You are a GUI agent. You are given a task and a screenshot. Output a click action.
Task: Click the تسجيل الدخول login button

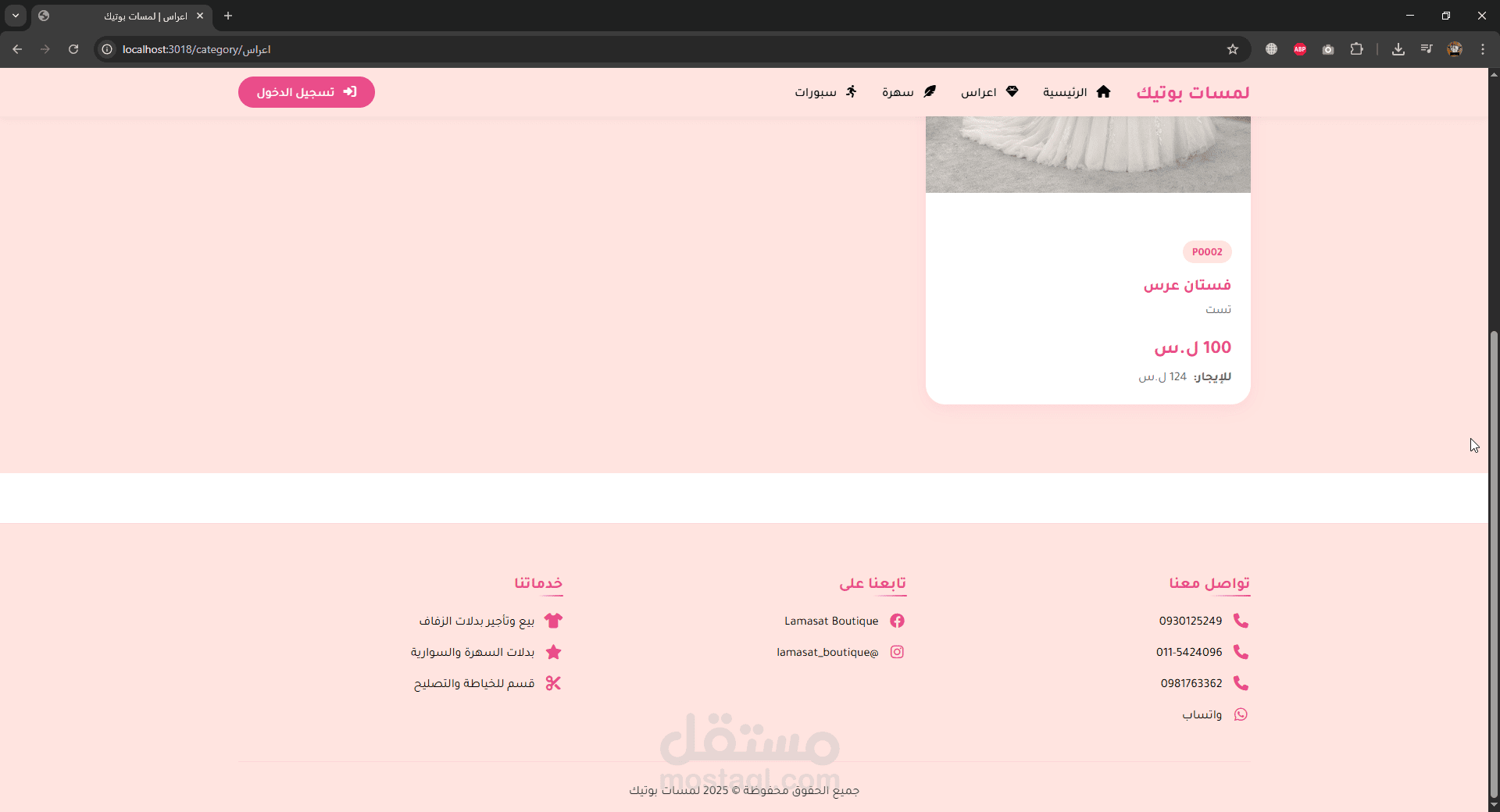(306, 92)
